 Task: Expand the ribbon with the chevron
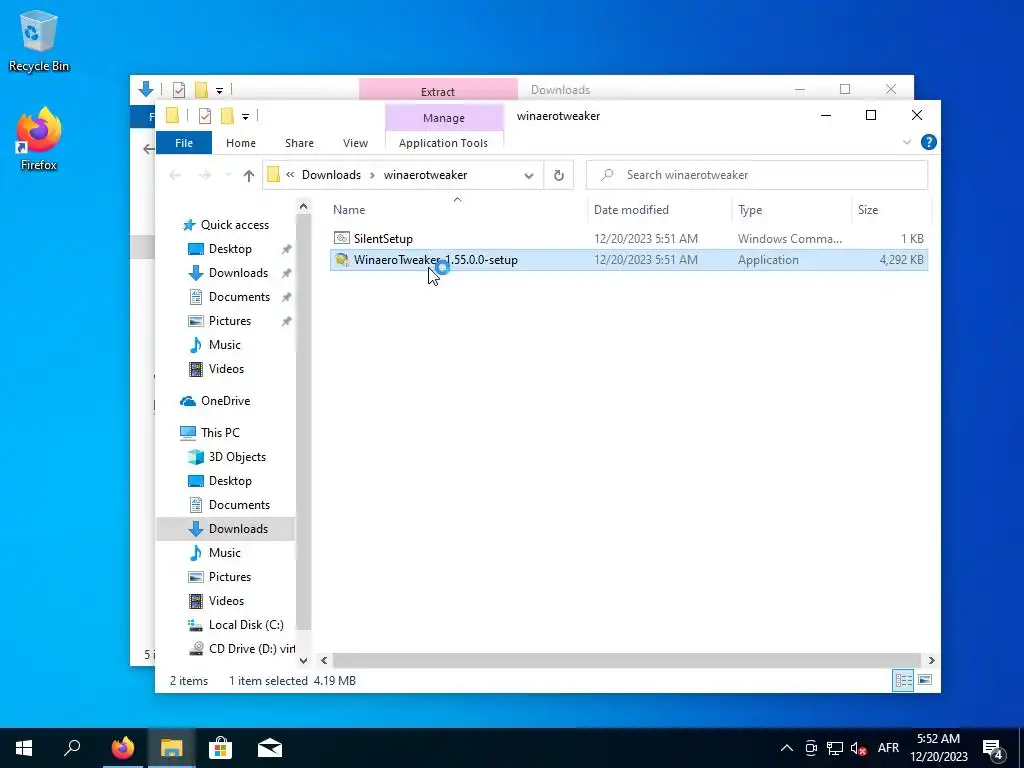click(x=906, y=142)
